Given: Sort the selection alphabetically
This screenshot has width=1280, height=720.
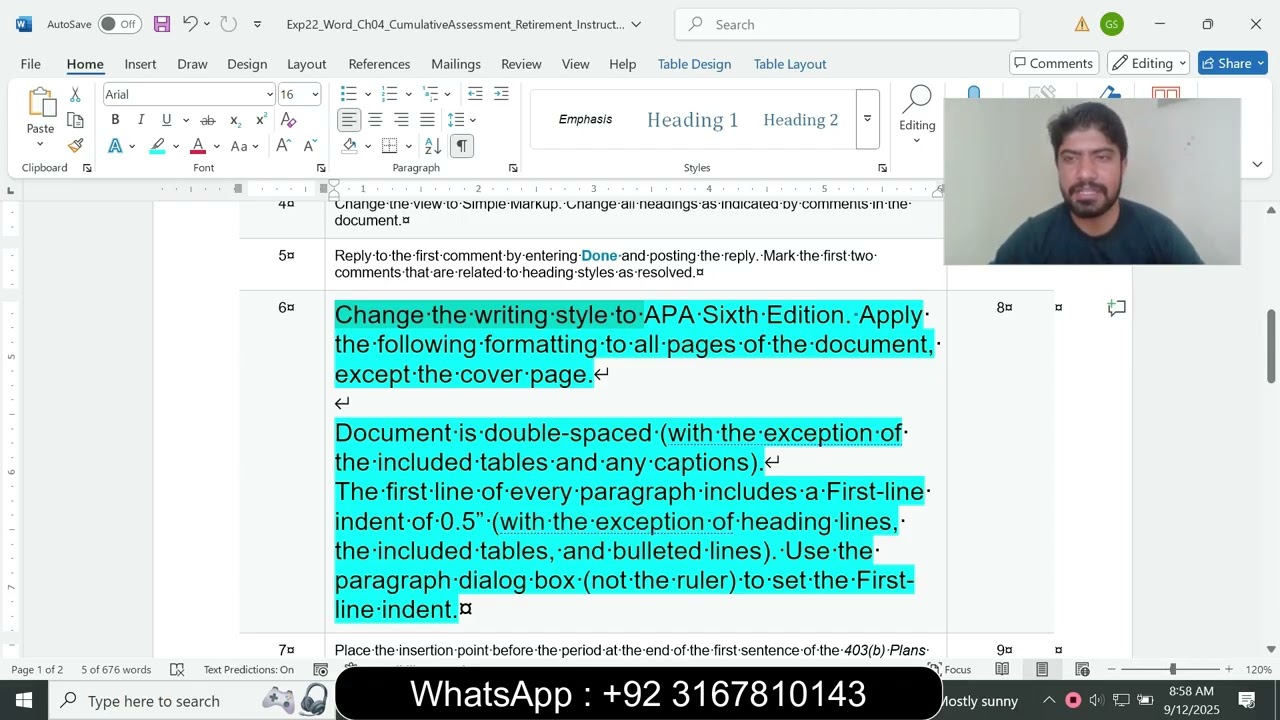Looking at the screenshot, I should [435, 146].
